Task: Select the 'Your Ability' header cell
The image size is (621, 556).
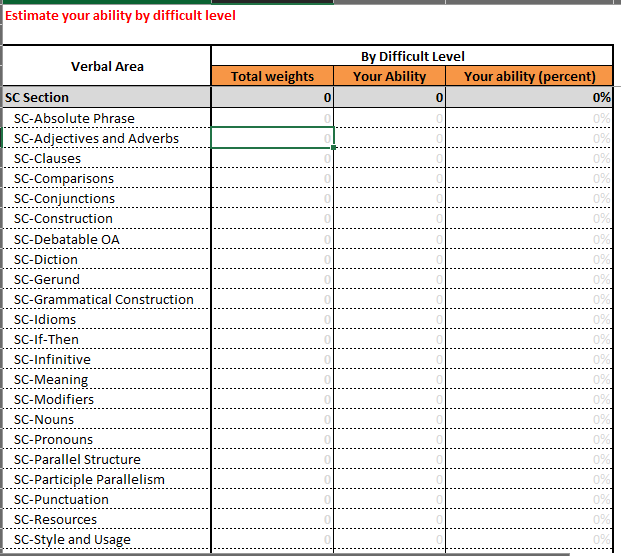Action: [389, 76]
